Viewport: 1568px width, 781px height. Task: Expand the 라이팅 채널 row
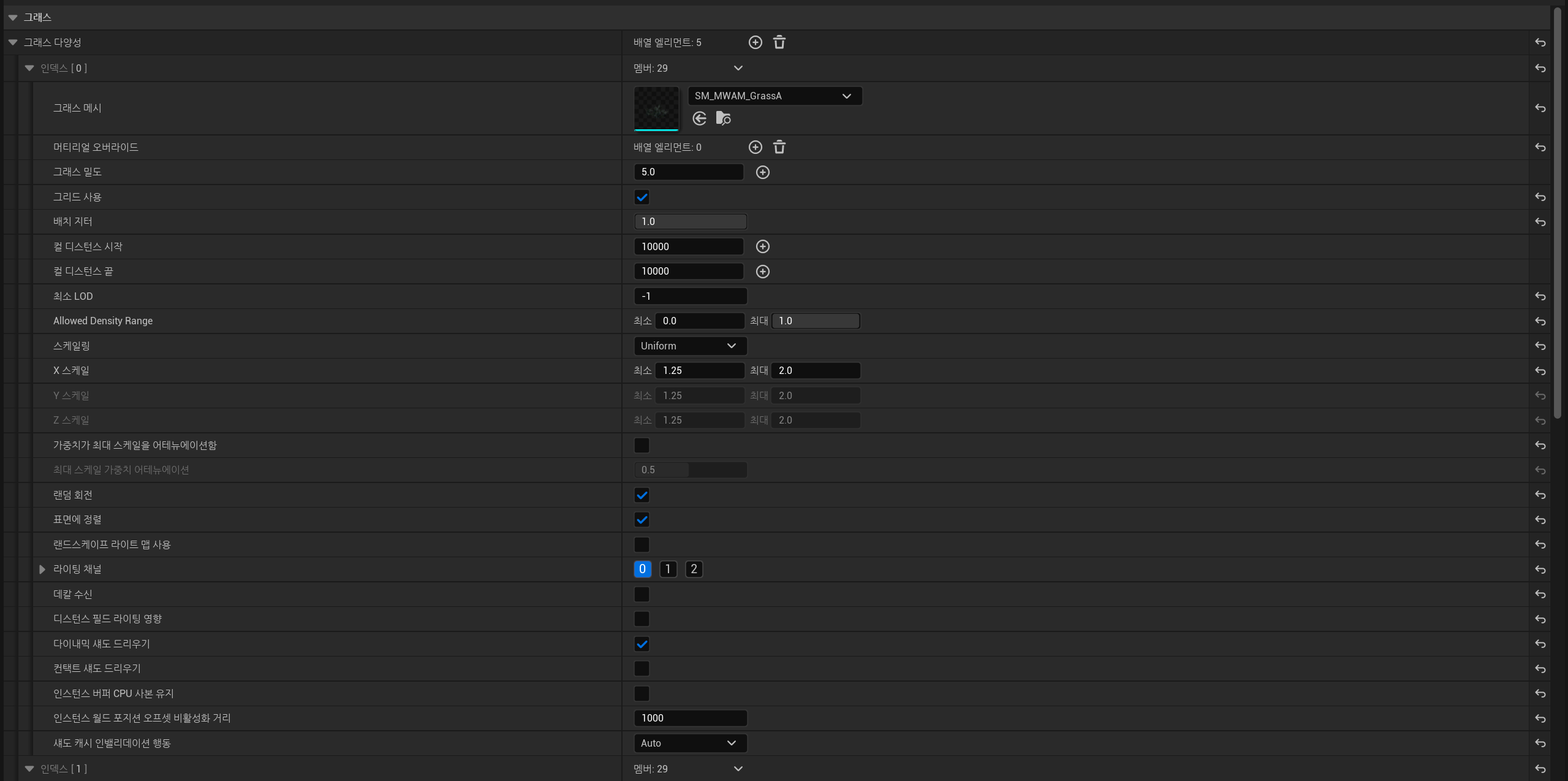click(x=42, y=570)
